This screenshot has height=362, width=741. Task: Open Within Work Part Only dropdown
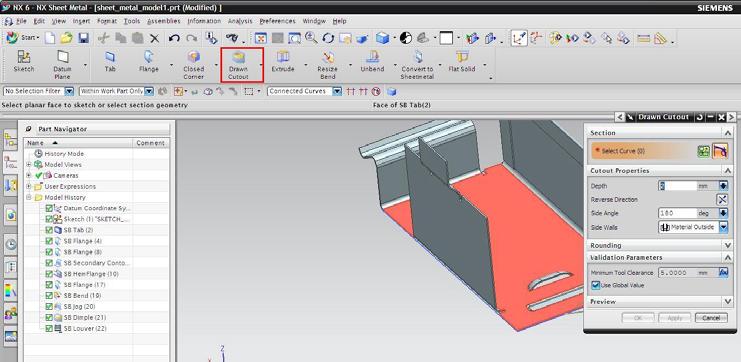pyautogui.click(x=149, y=91)
